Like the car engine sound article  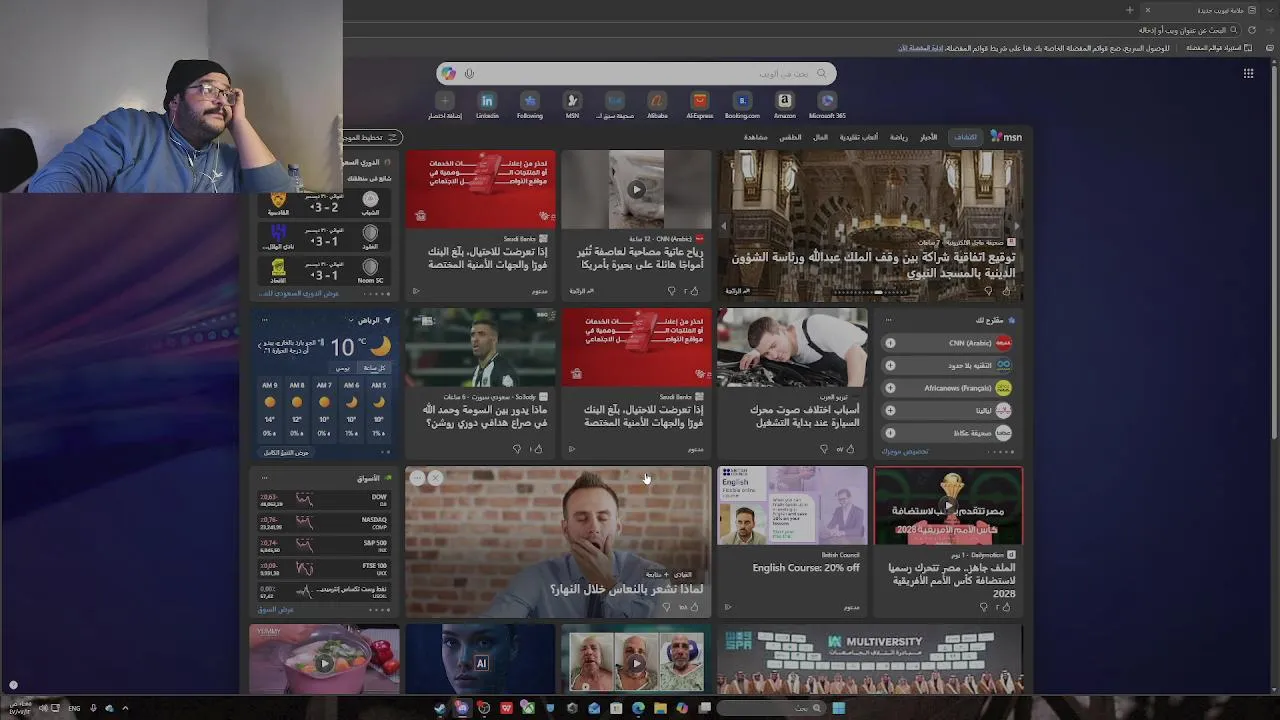click(x=852, y=449)
